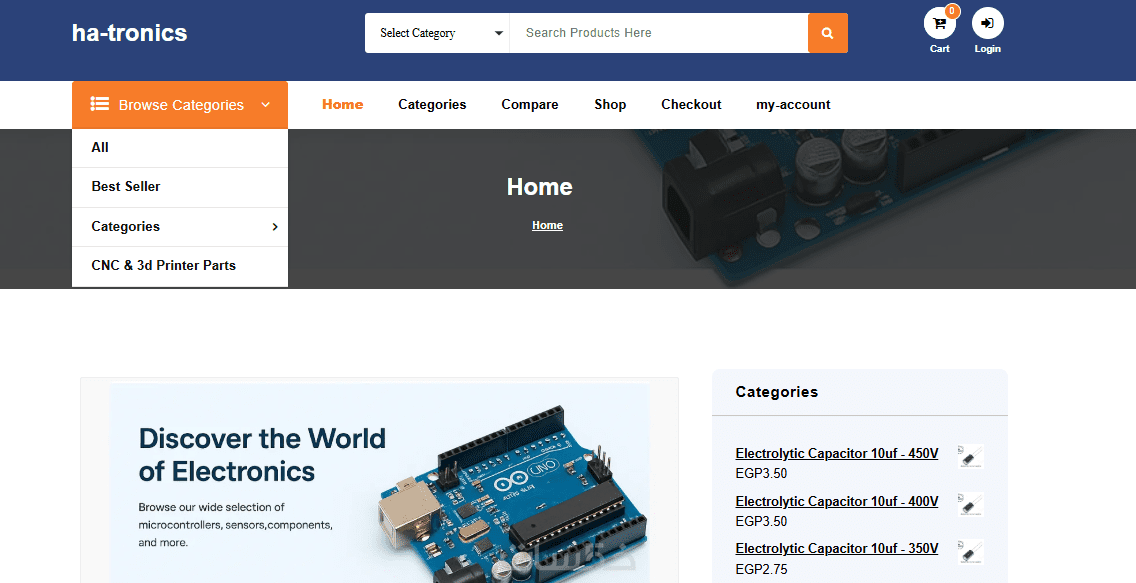The width and height of the screenshot is (1136, 583).
Task: Click the 350V capacitor thumbnail
Action: coord(970,552)
